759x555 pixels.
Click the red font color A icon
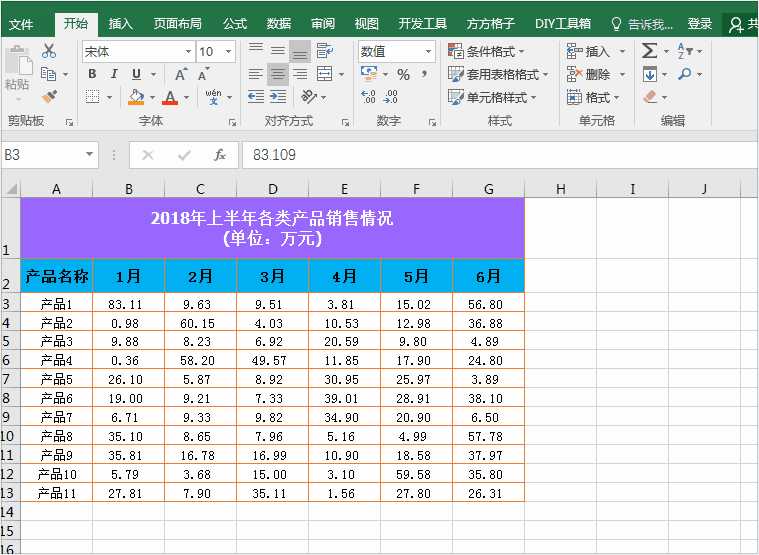click(x=170, y=97)
